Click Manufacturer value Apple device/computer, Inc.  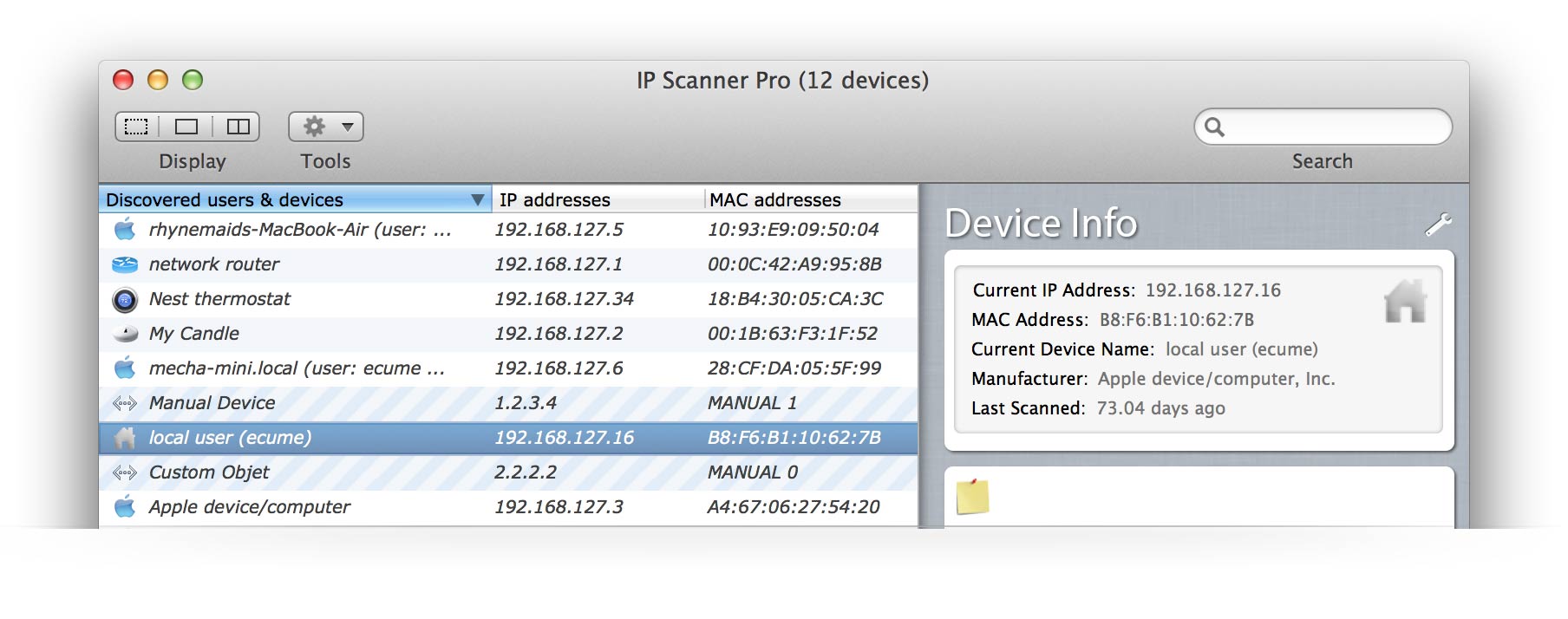point(1217,379)
